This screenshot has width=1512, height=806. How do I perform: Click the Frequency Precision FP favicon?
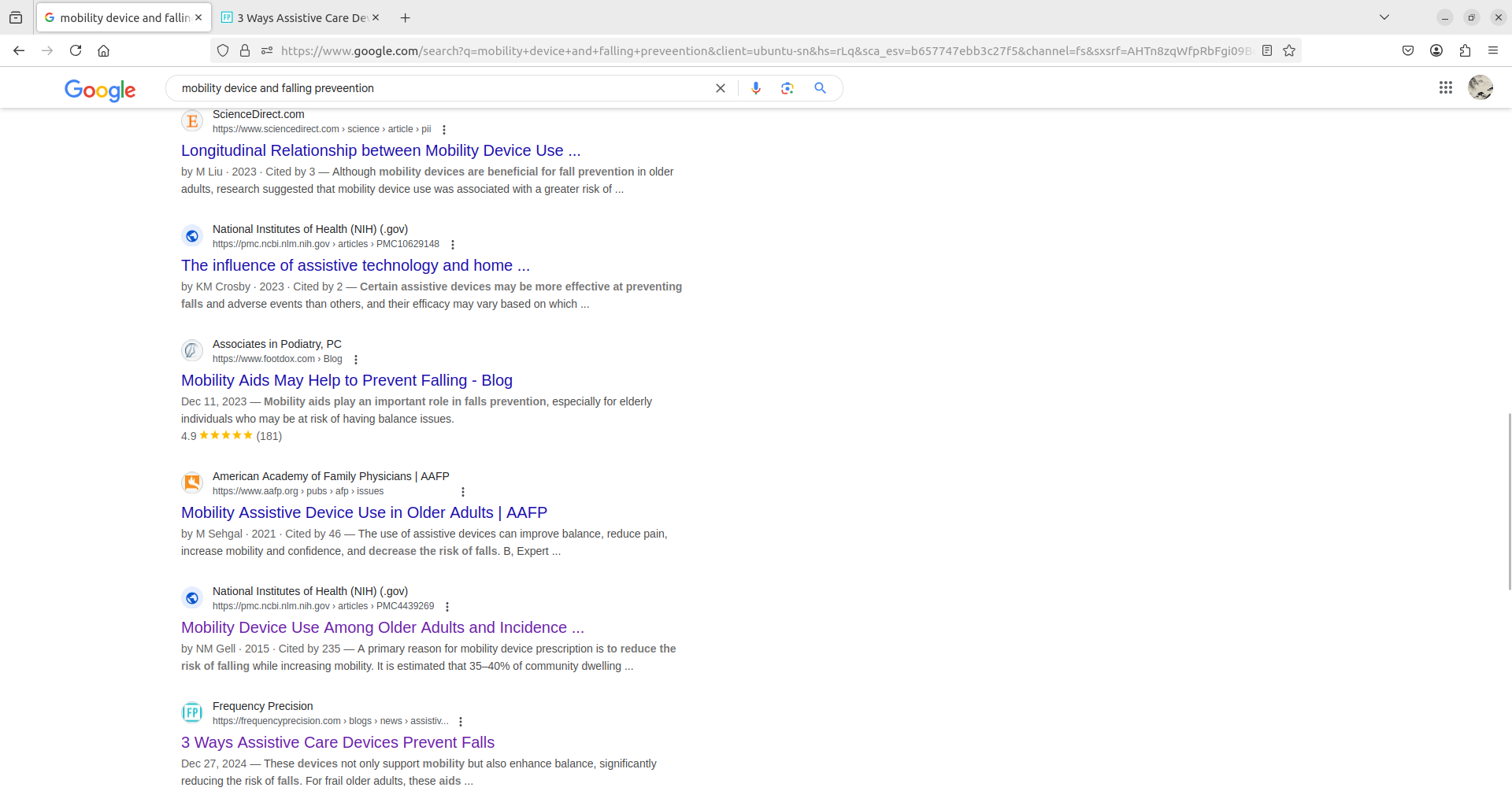tap(192, 713)
